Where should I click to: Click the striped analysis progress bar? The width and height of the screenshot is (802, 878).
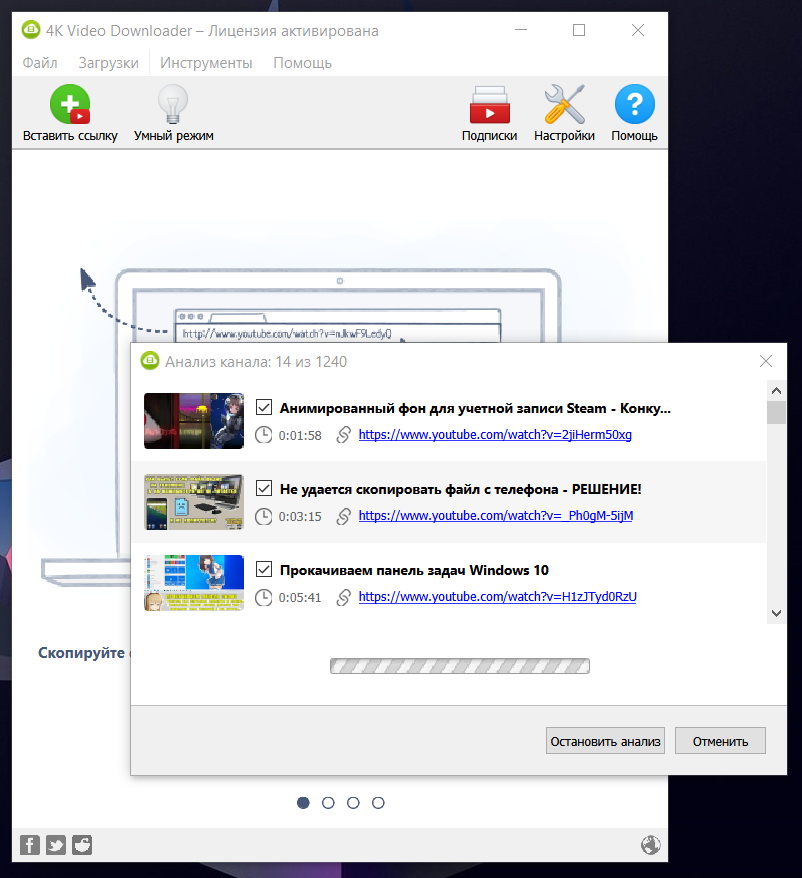coord(460,666)
